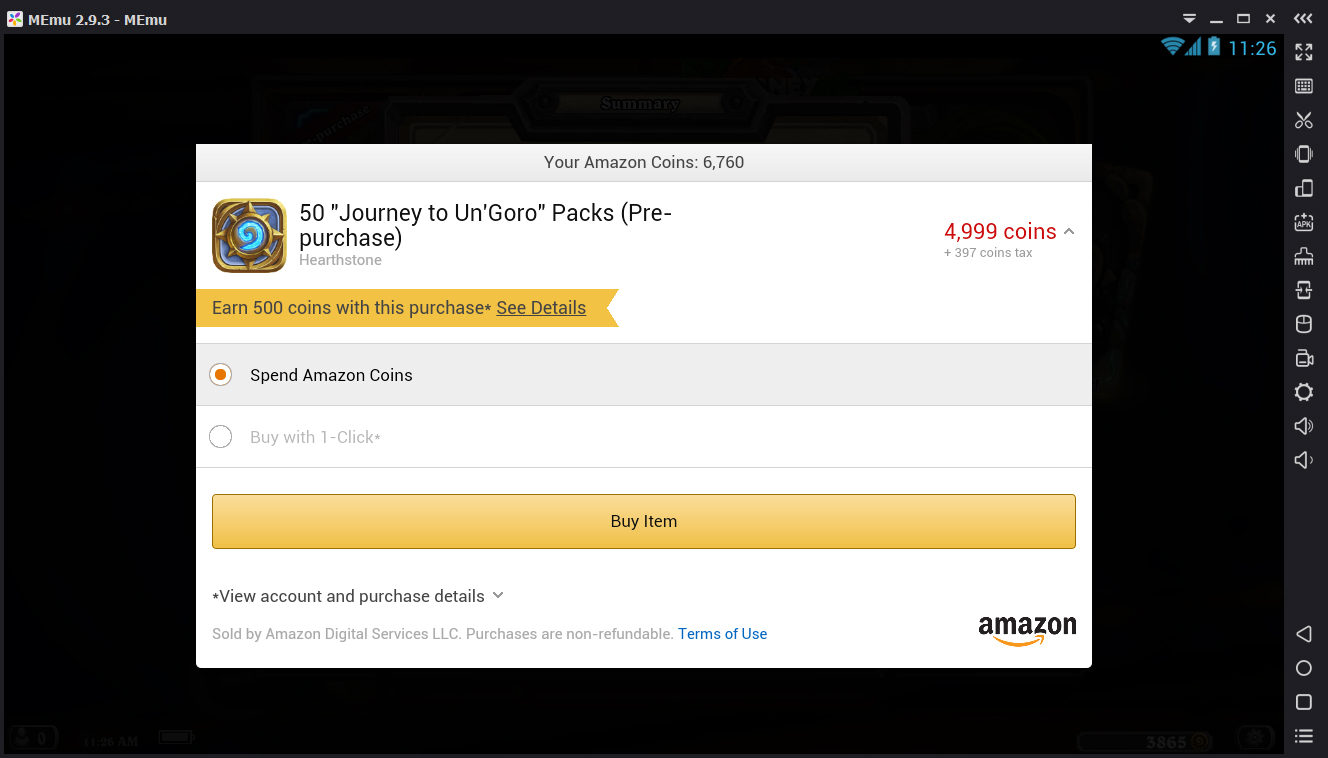Click the Buy Item button
The height and width of the screenshot is (758, 1328).
tap(643, 521)
